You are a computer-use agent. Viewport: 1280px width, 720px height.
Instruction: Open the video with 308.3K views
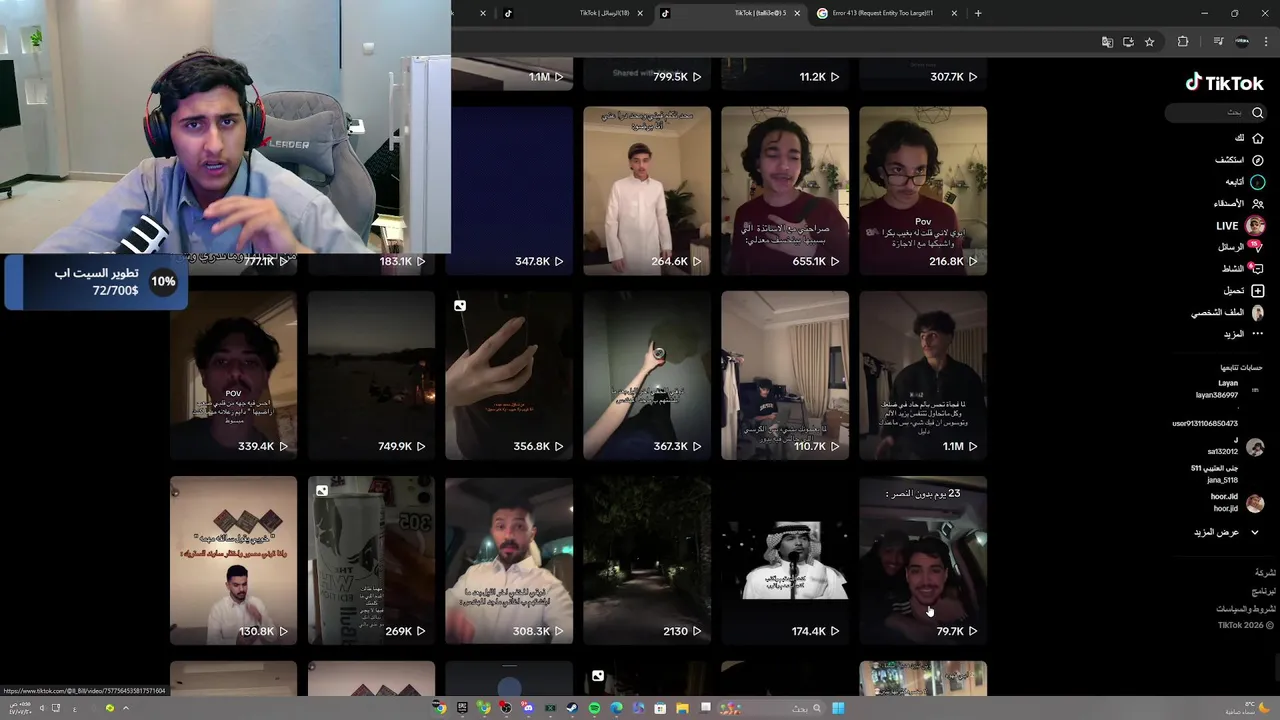click(x=509, y=560)
